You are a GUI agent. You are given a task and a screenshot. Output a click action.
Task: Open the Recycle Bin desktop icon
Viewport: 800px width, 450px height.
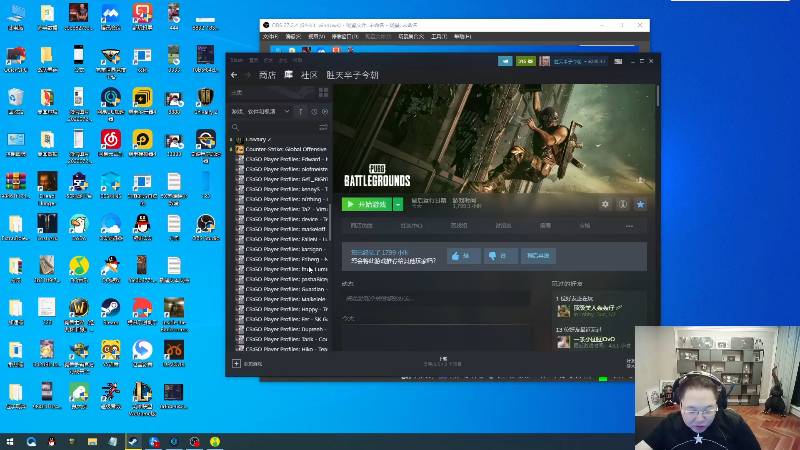click(x=16, y=101)
